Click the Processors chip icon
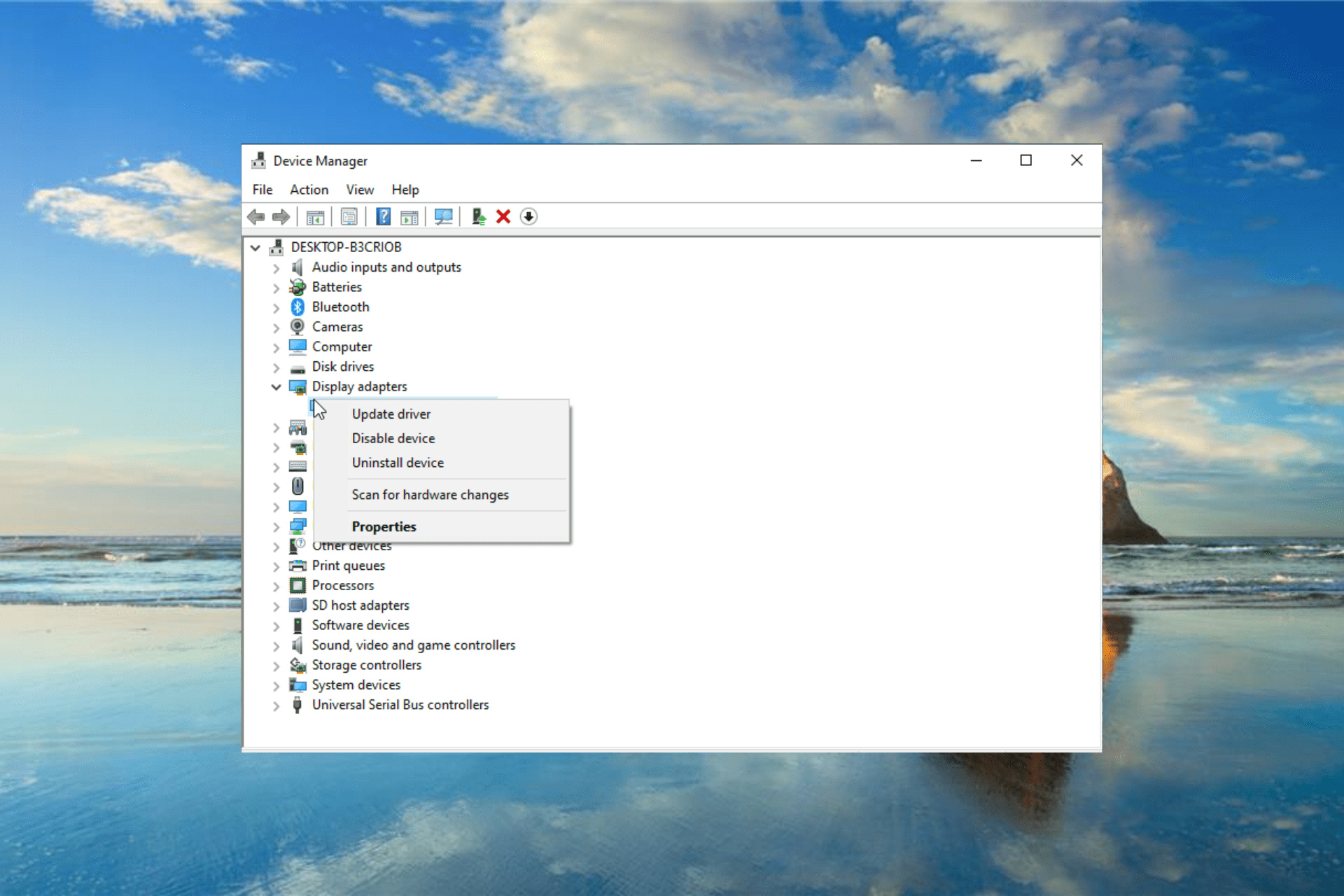The height and width of the screenshot is (896, 1344). [x=297, y=585]
